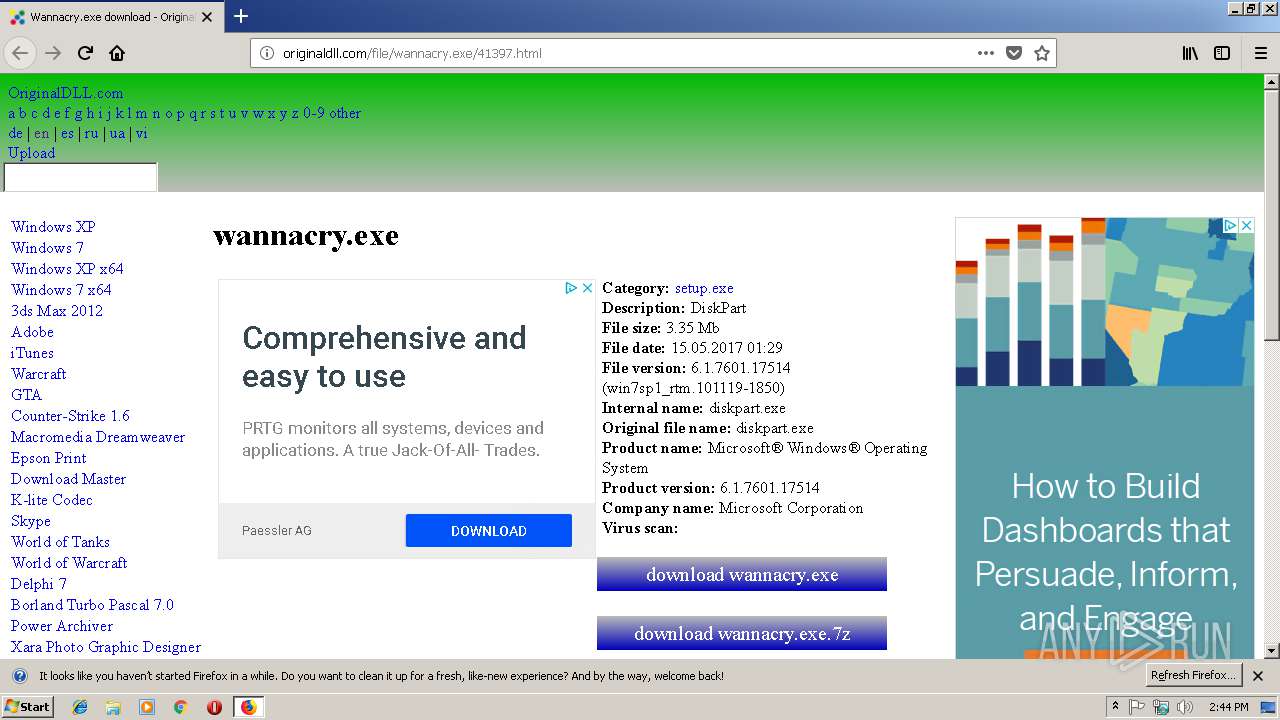Image resolution: width=1280 pixels, height=720 pixels.
Task: Bookmark this page with the star icon
Action: click(1042, 53)
